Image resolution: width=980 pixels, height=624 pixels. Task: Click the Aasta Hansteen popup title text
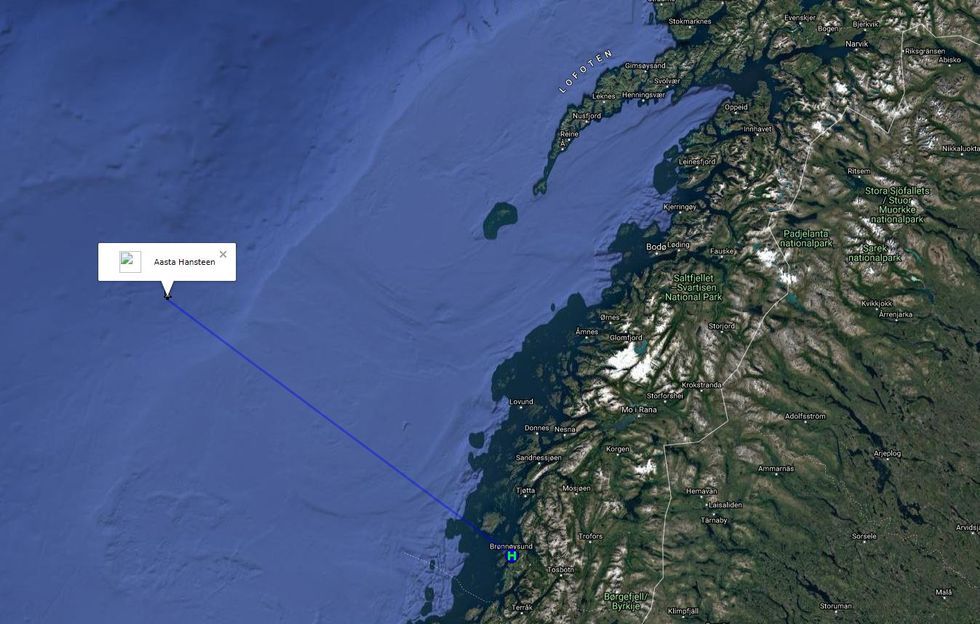(184, 262)
